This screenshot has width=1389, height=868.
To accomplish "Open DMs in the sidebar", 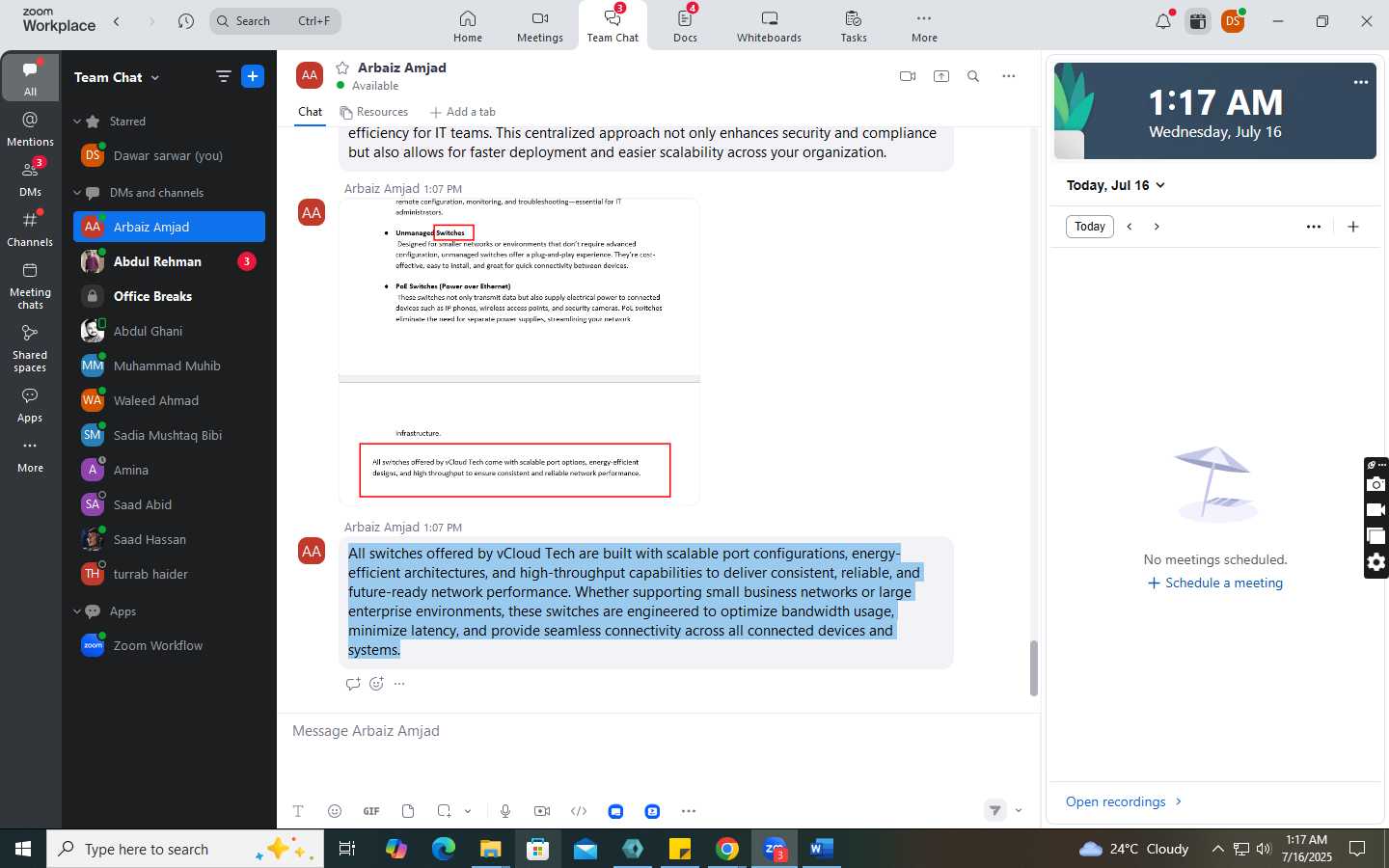I will (30, 177).
